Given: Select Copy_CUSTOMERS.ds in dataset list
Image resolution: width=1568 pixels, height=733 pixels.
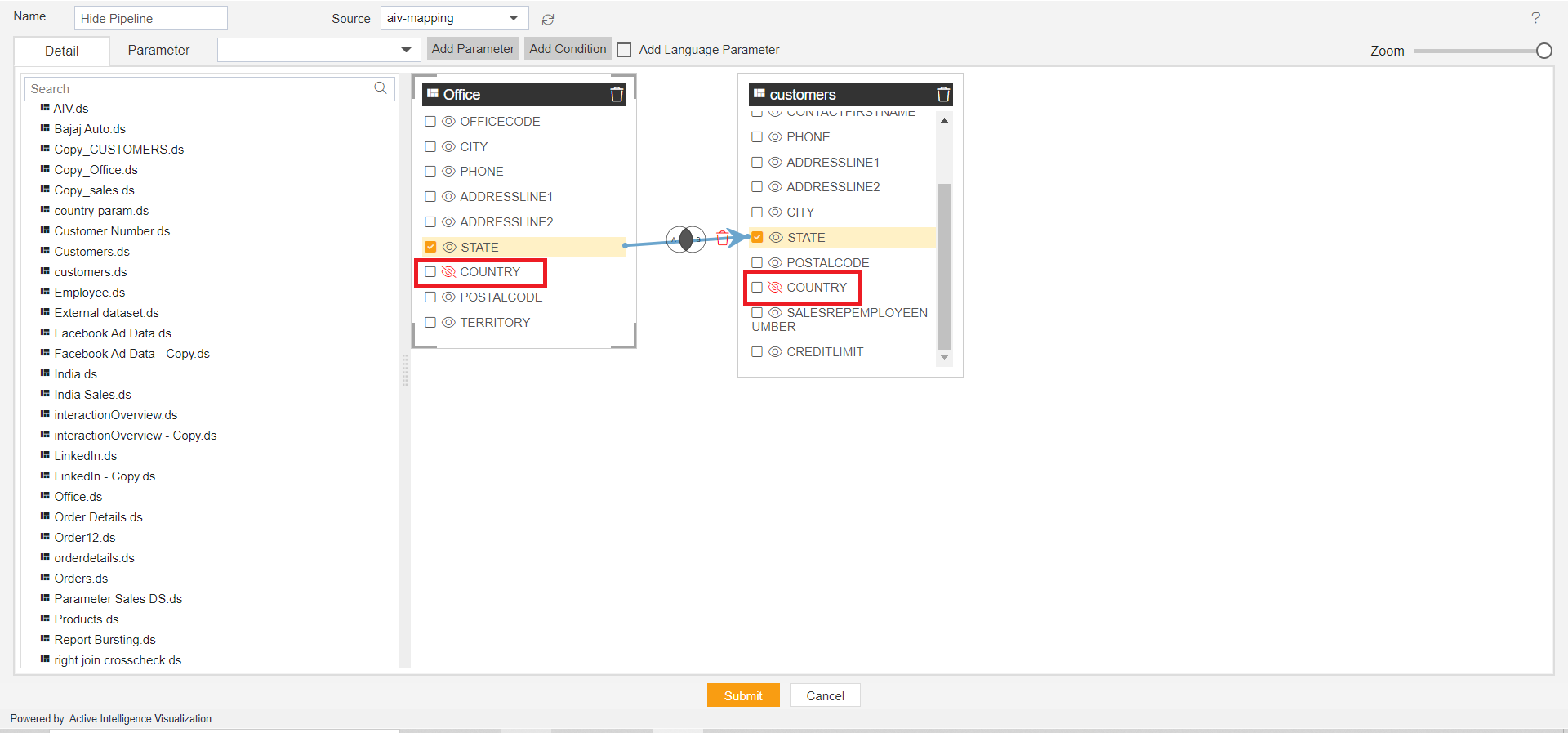Looking at the screenshot, I should [119, 150].
